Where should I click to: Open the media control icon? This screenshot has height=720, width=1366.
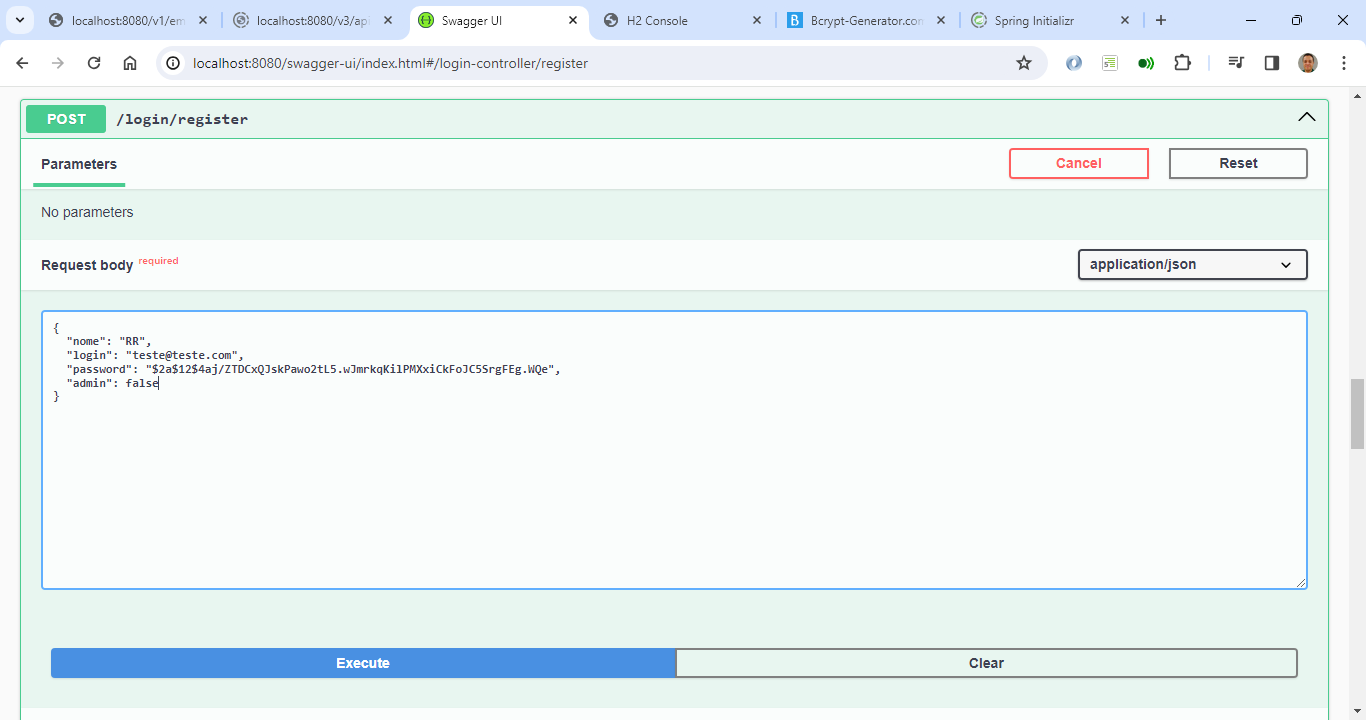(x=1237, y=63)
